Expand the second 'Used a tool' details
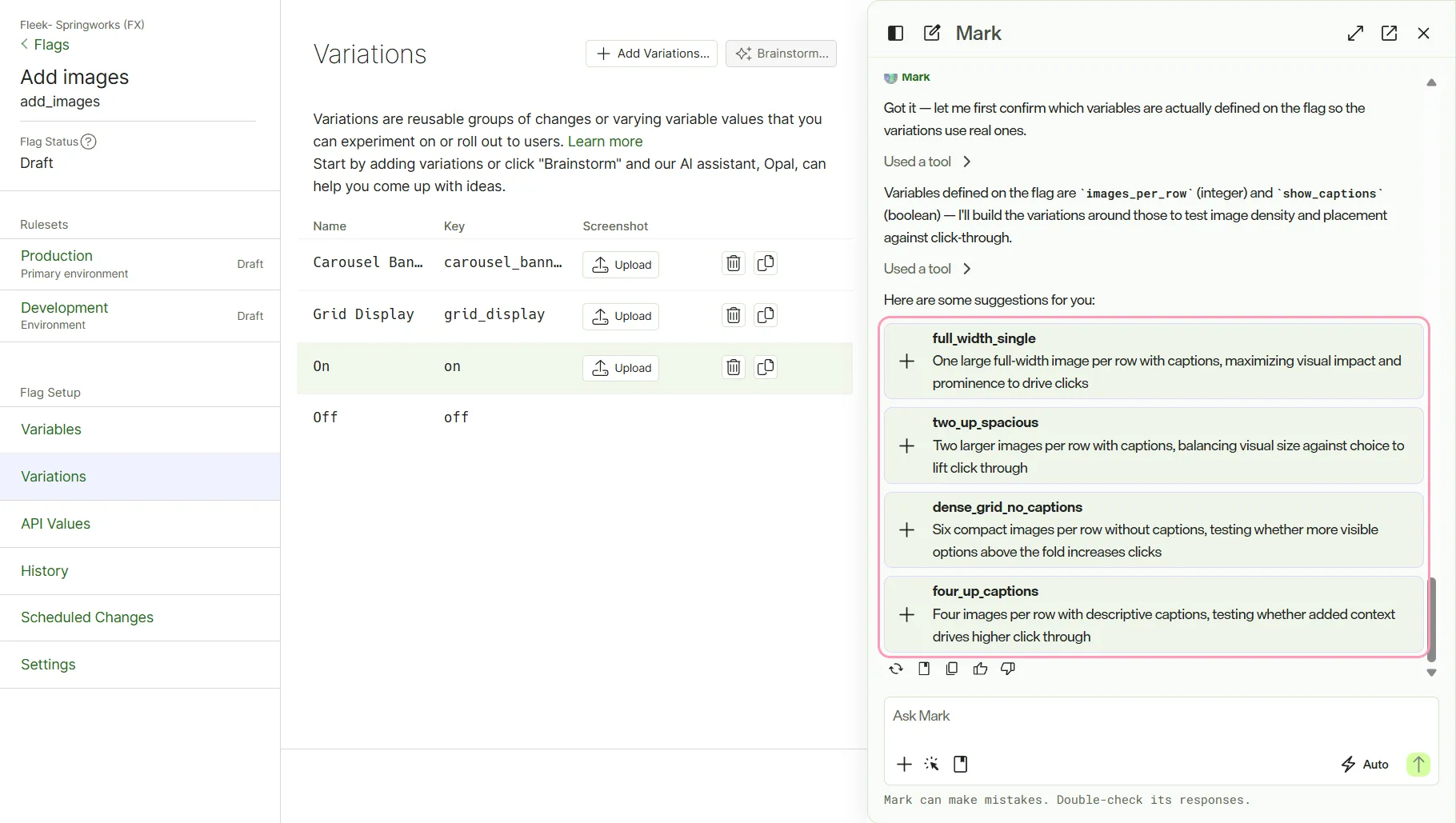Screen dimensions: 1456x823 pyautogui.click(x=927, y=269)
